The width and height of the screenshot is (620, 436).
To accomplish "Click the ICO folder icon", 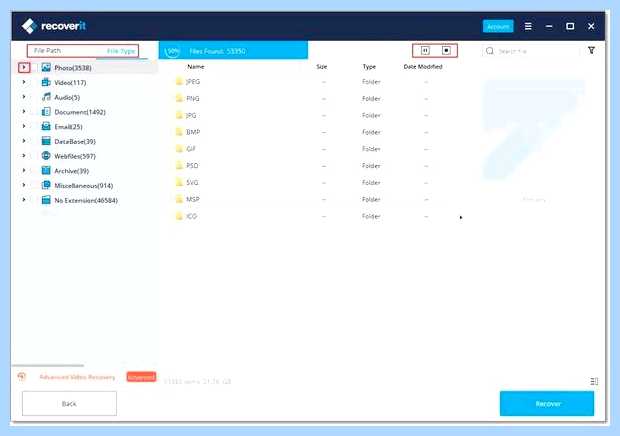I will click(x=180, y=216).
